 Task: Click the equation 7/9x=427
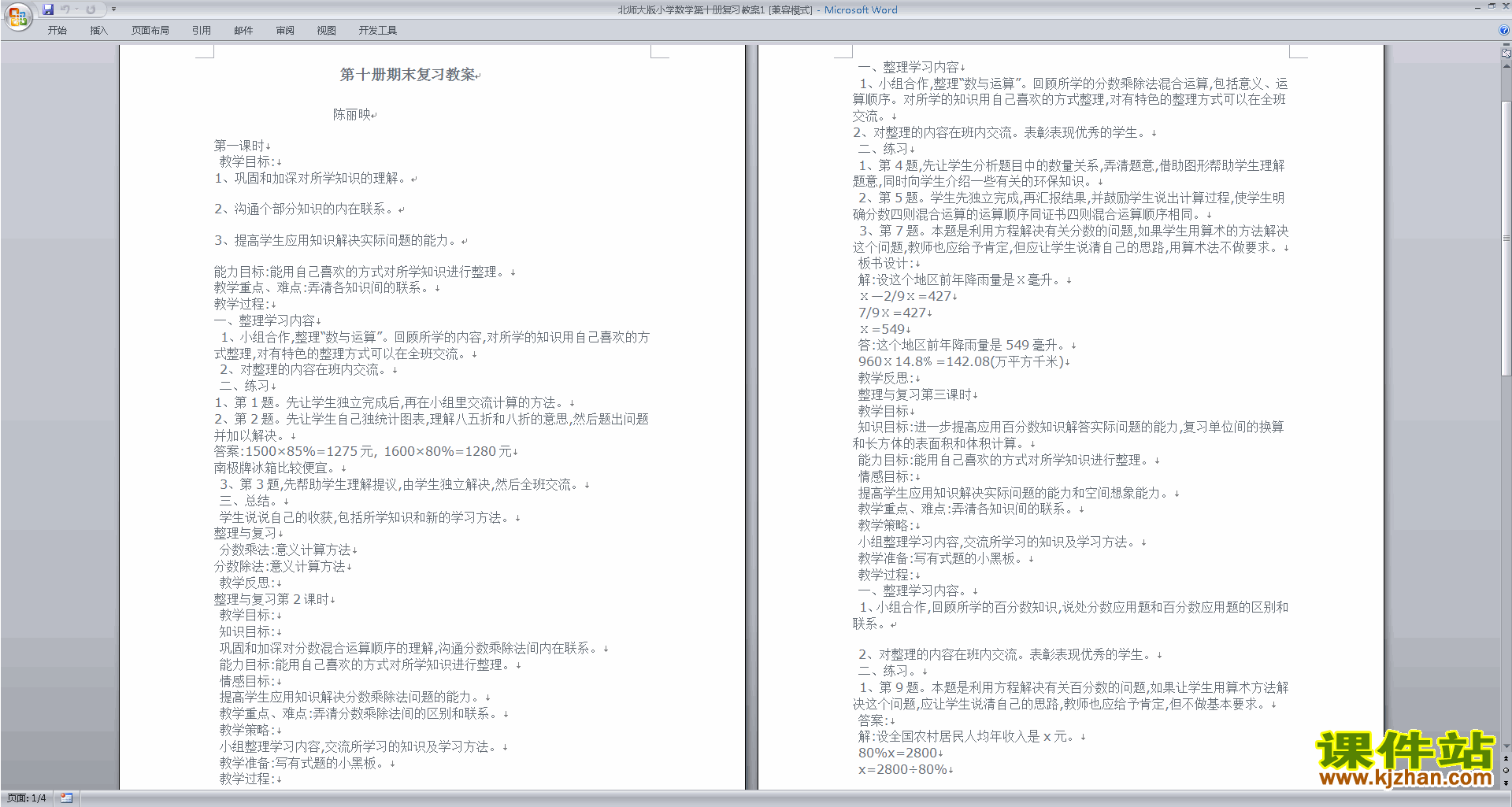tap(892, 313)
